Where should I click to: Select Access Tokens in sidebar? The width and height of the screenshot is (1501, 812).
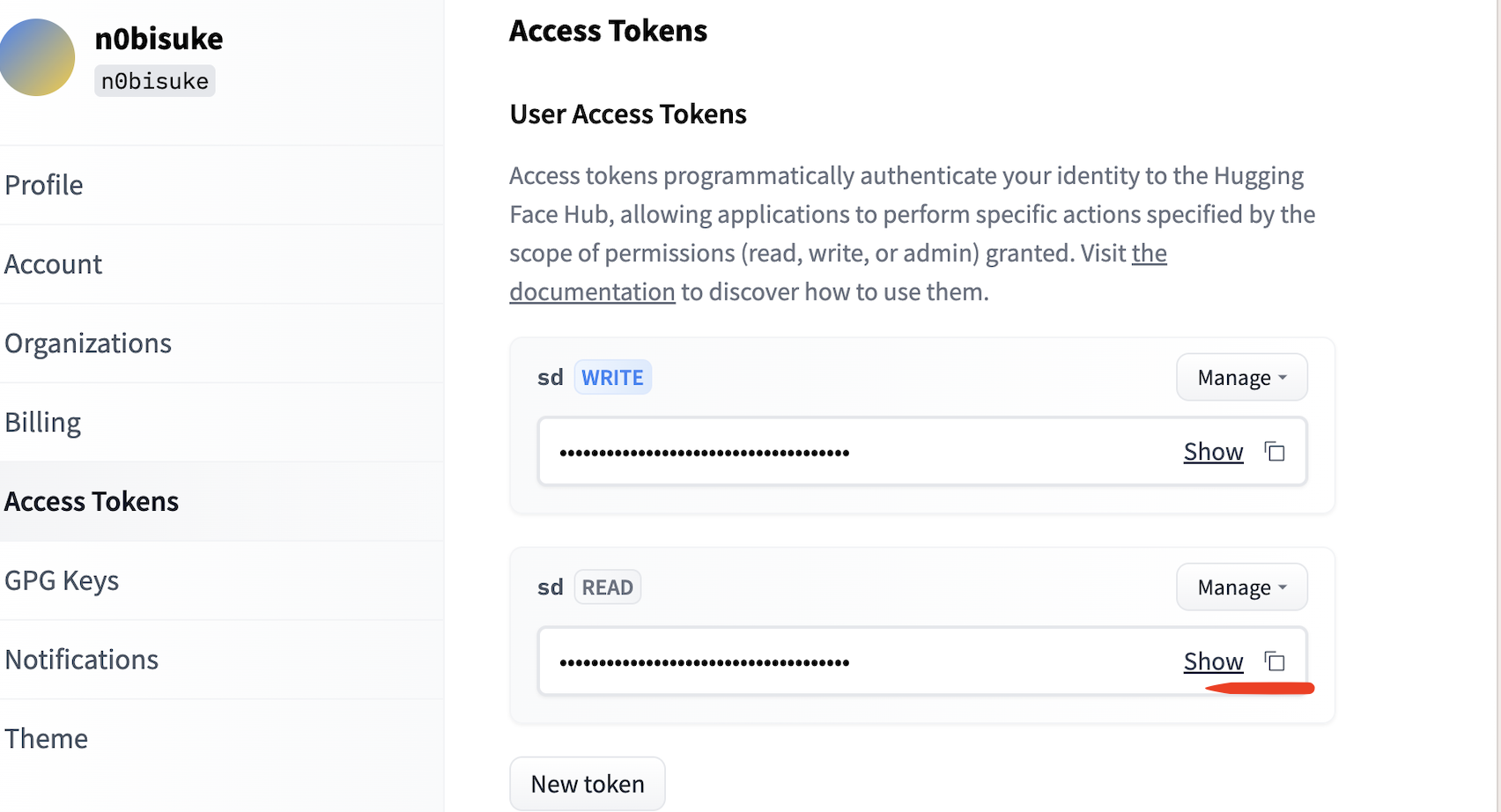point(92,502)
